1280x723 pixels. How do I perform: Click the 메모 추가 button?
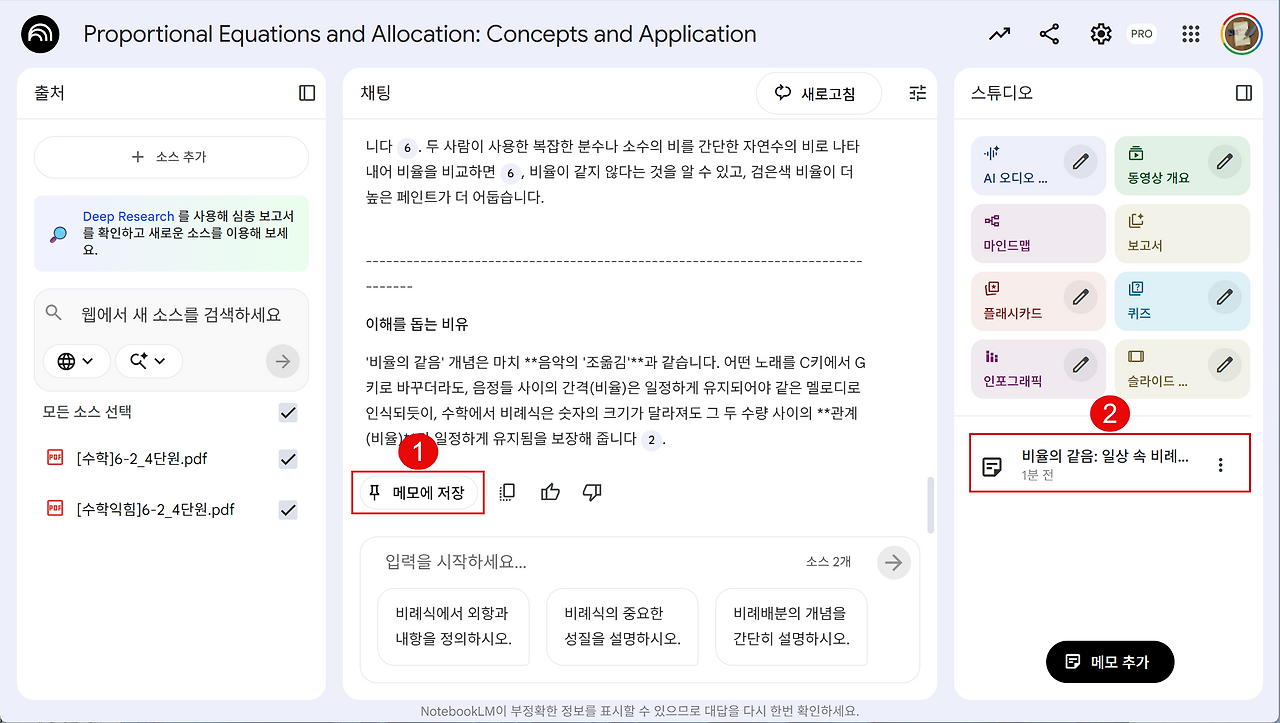[1109, 662]
